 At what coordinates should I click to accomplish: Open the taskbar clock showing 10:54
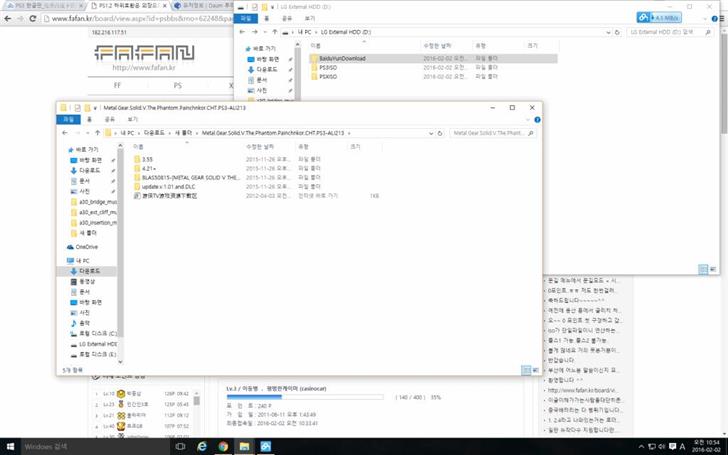[x=706, y=447]
